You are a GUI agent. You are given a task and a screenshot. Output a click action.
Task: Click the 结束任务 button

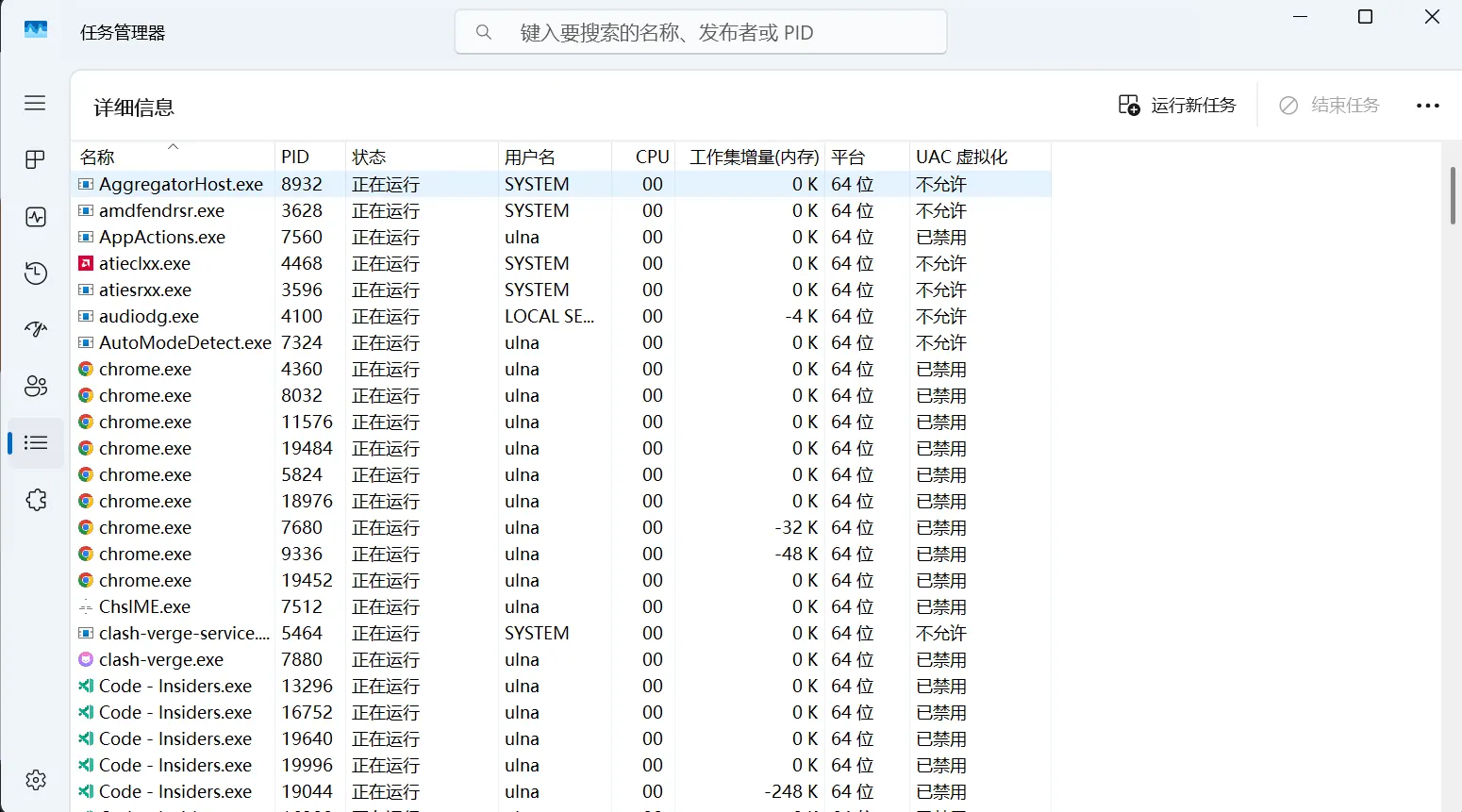(x=1329, y=105)
